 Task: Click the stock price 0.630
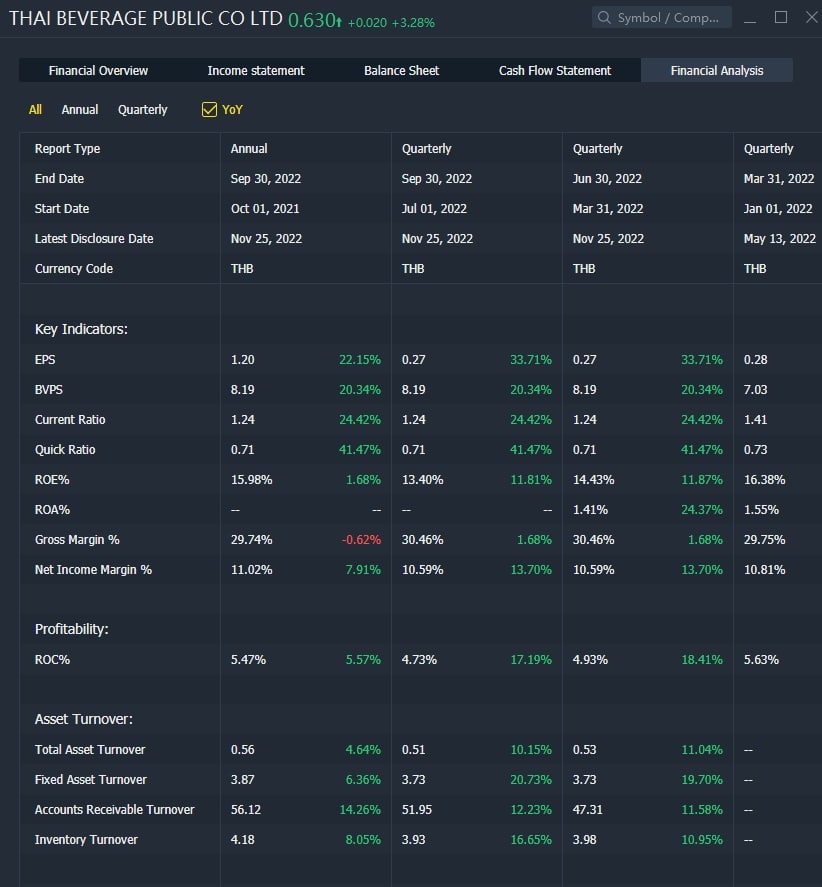coord(312,20)
